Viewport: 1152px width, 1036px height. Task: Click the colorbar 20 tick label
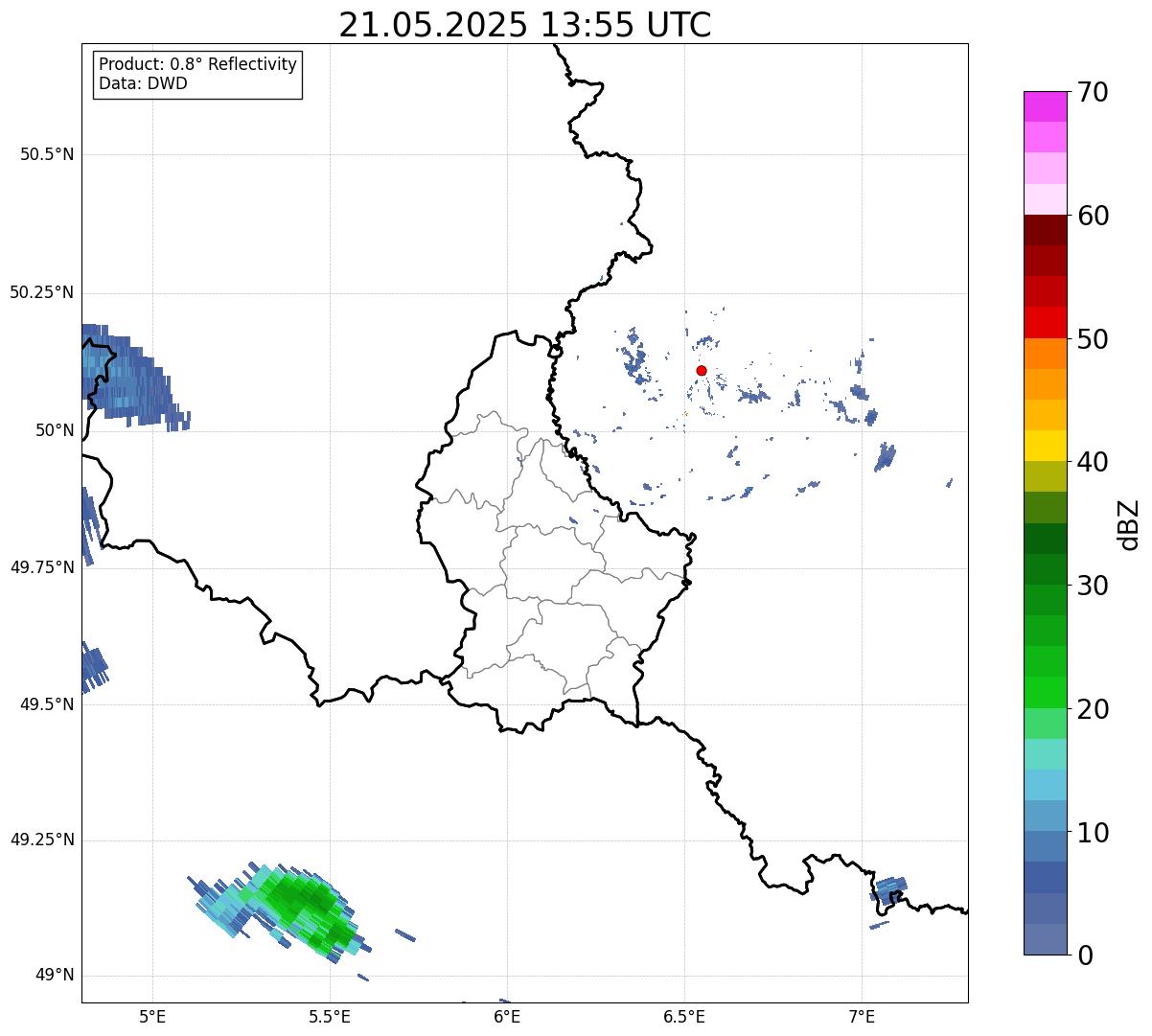coord(1094,709)
